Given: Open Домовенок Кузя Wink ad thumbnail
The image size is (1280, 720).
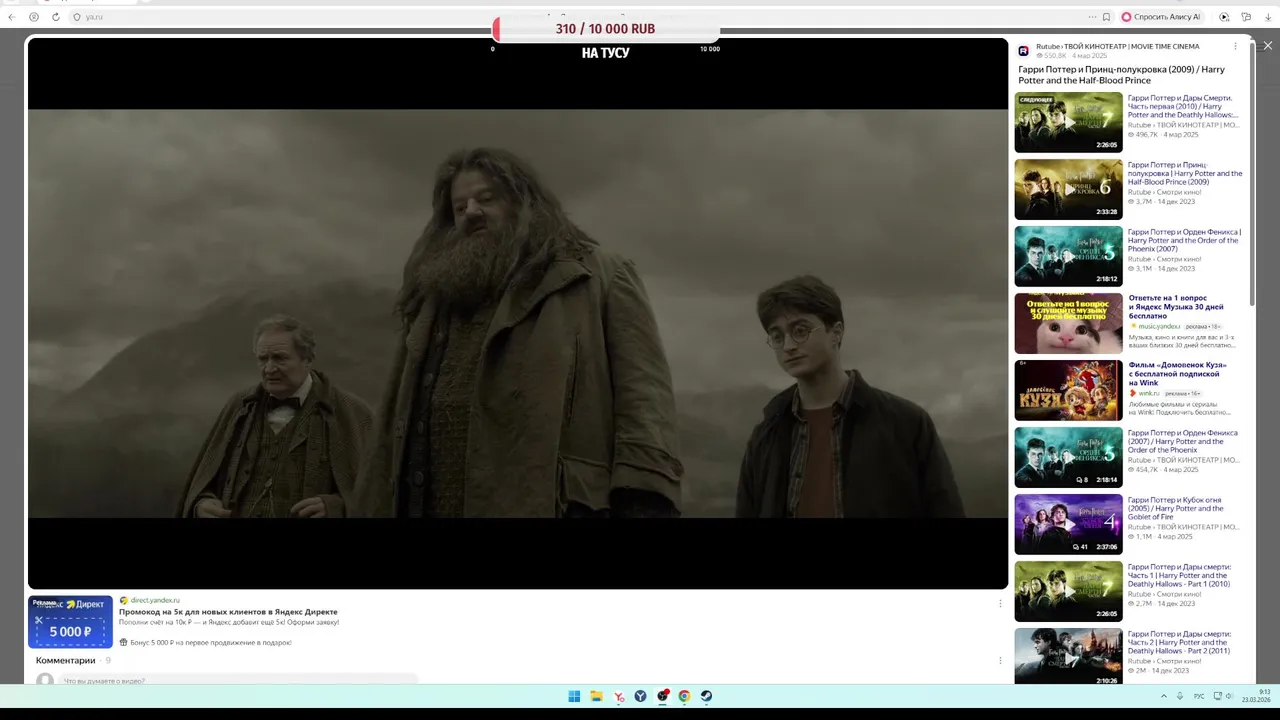Looking at the screenshot, I should [x=1068, y=390].
